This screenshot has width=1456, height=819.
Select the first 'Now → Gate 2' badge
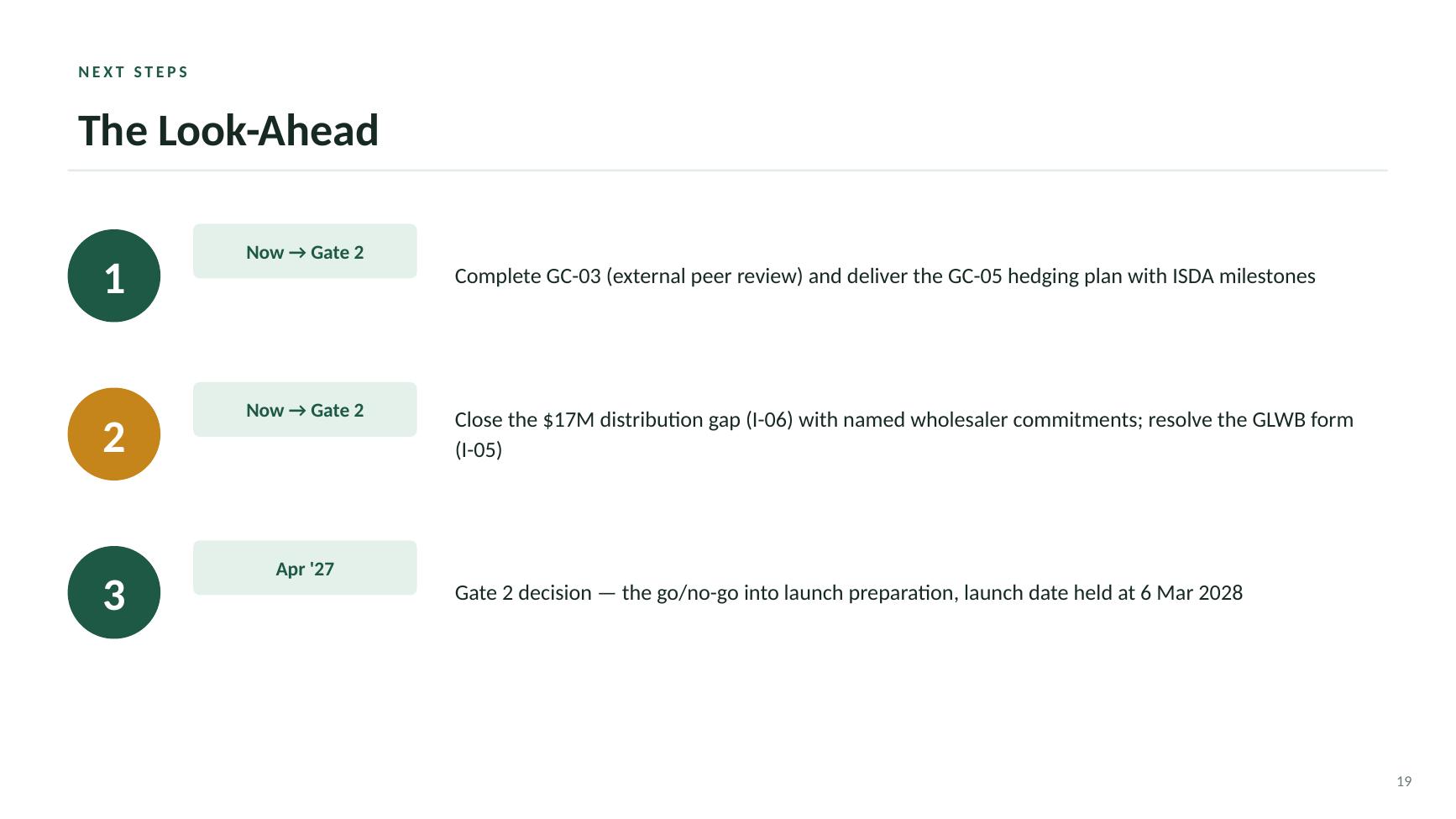click(305, 251)
